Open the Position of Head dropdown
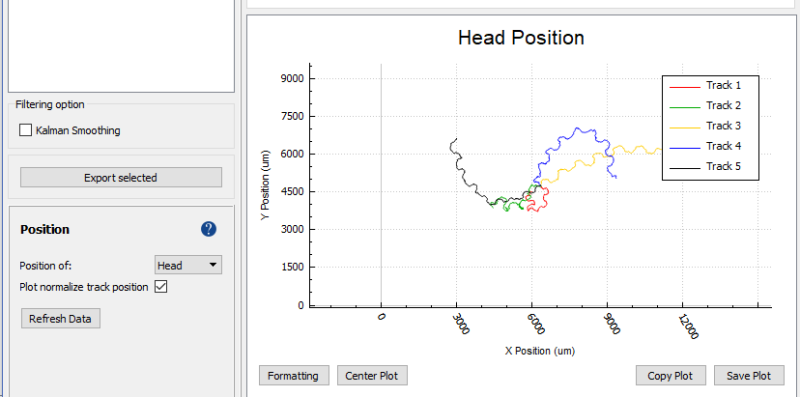Image resolution: width=800 pixels, height=397 pixels. coord(188,265)
